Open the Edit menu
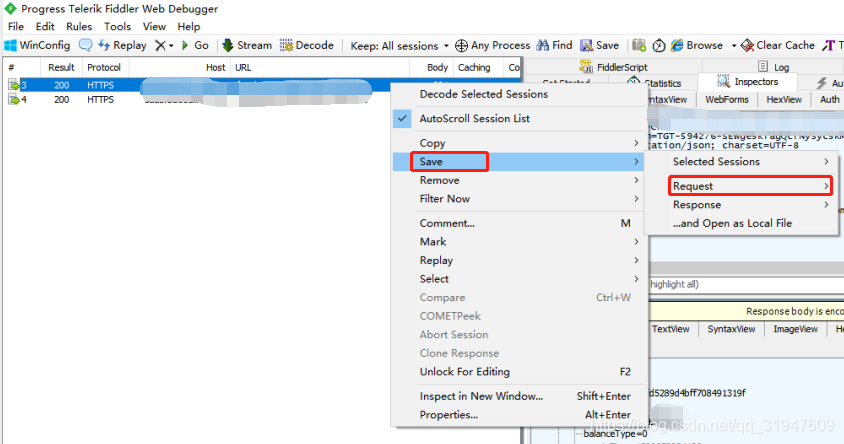The image size is (844, 444). [45, 26]
